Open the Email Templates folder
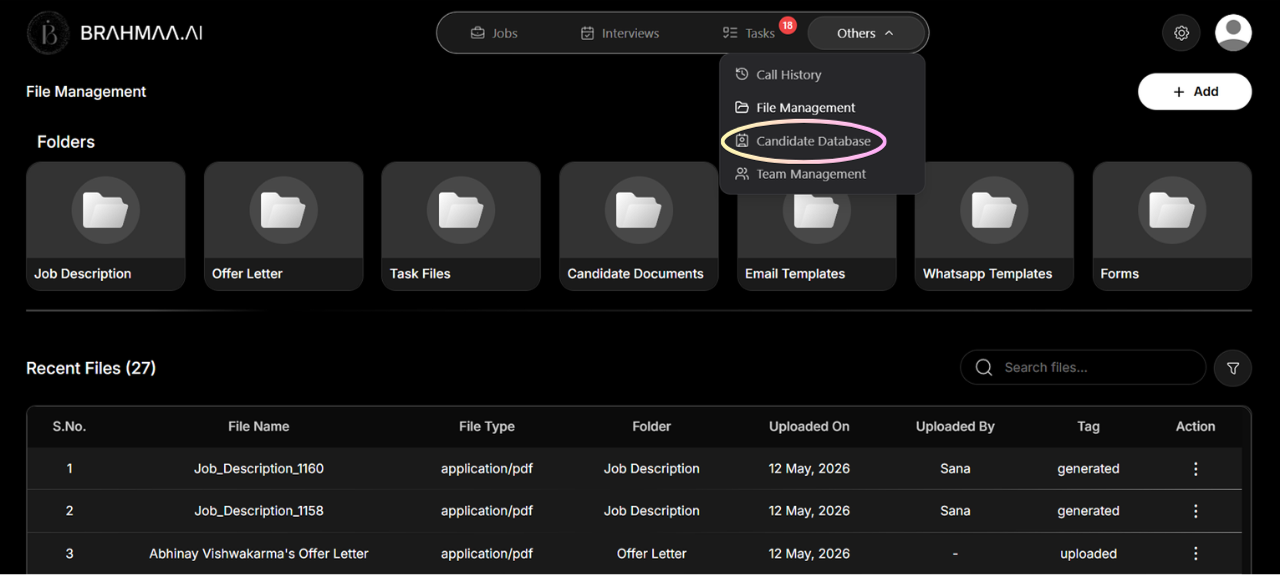This screenshot has width=1280, height=575. pos(816,226)
